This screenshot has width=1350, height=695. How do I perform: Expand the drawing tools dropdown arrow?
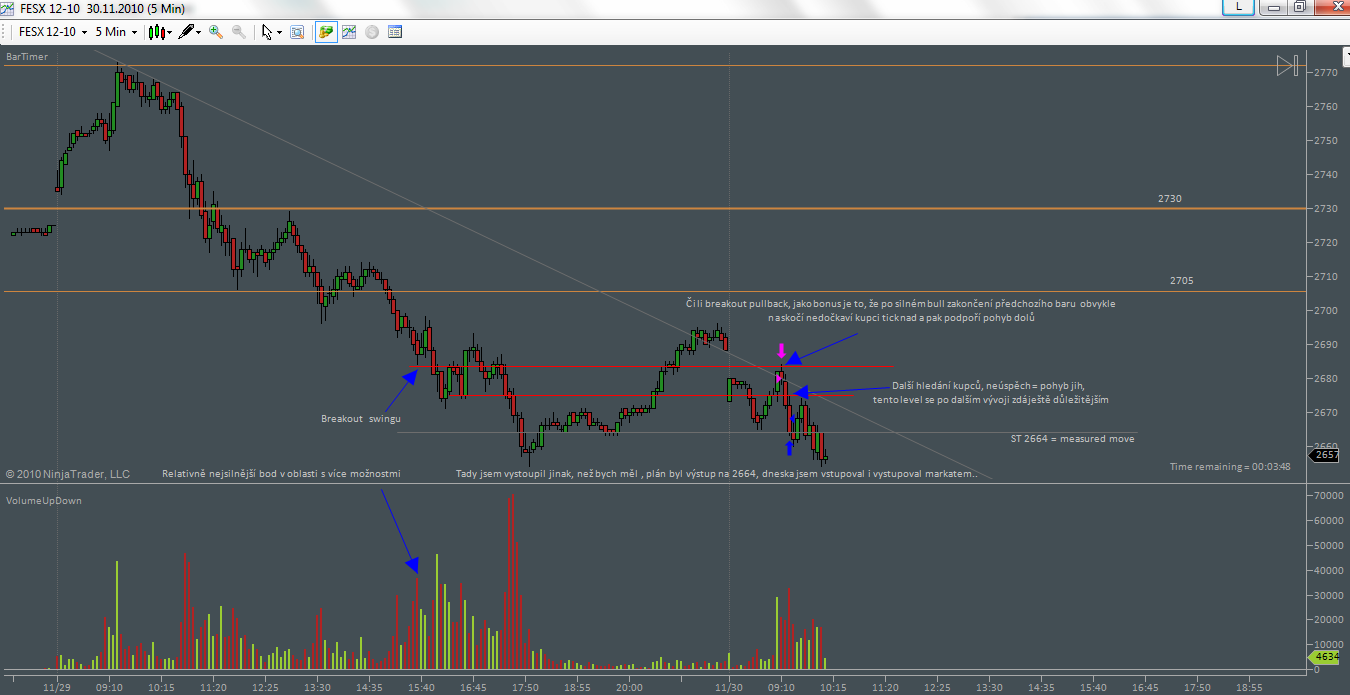tap(199, 32)
